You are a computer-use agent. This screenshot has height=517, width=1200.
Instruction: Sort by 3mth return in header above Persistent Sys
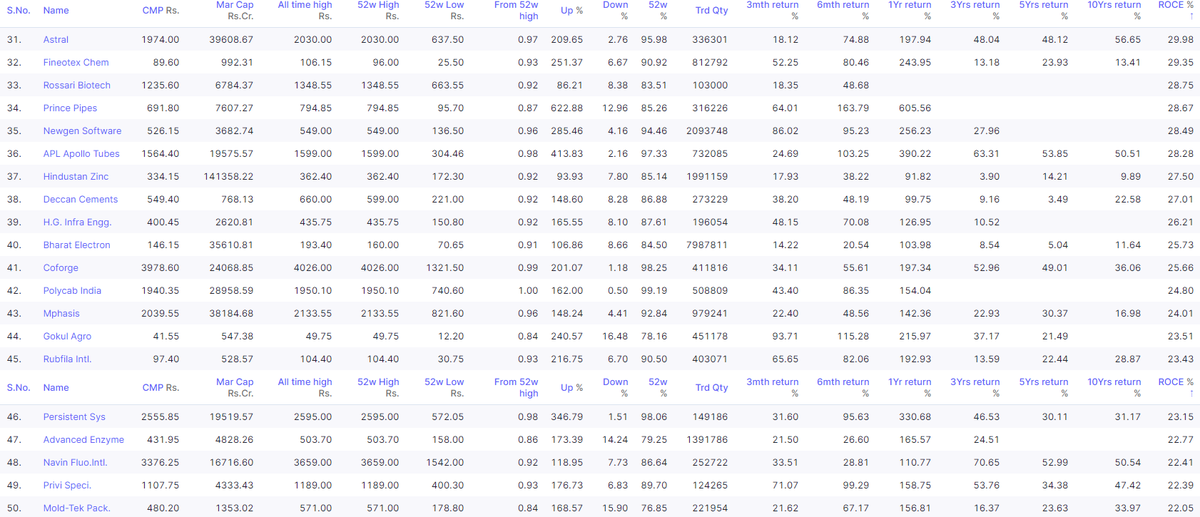tap(772, 388)
